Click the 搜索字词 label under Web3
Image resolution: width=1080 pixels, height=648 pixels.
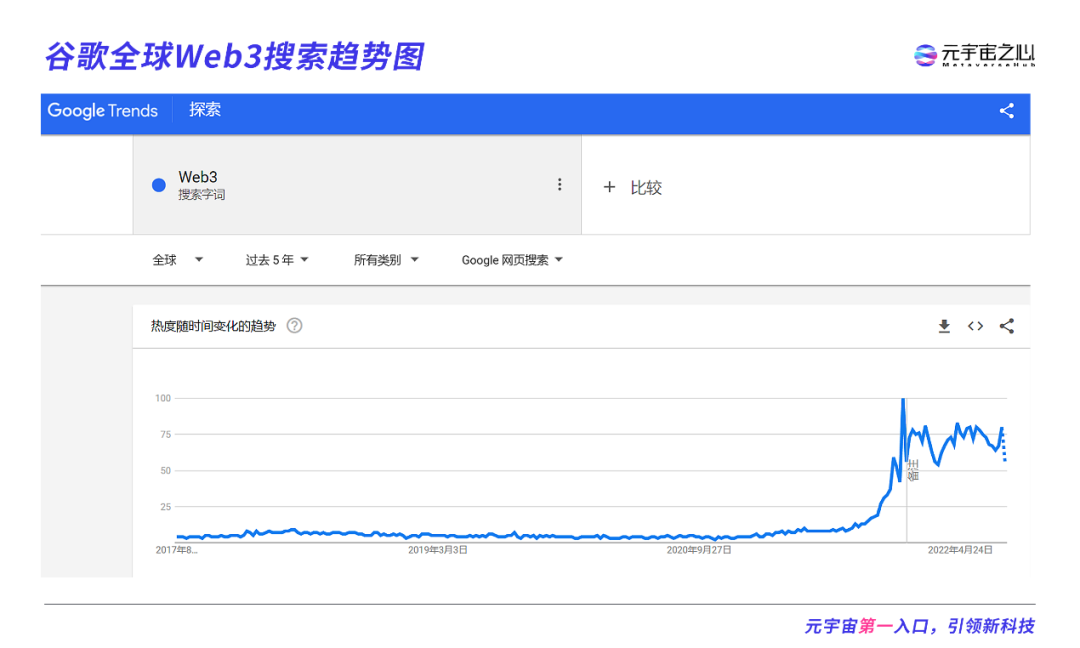coord(201,195)
